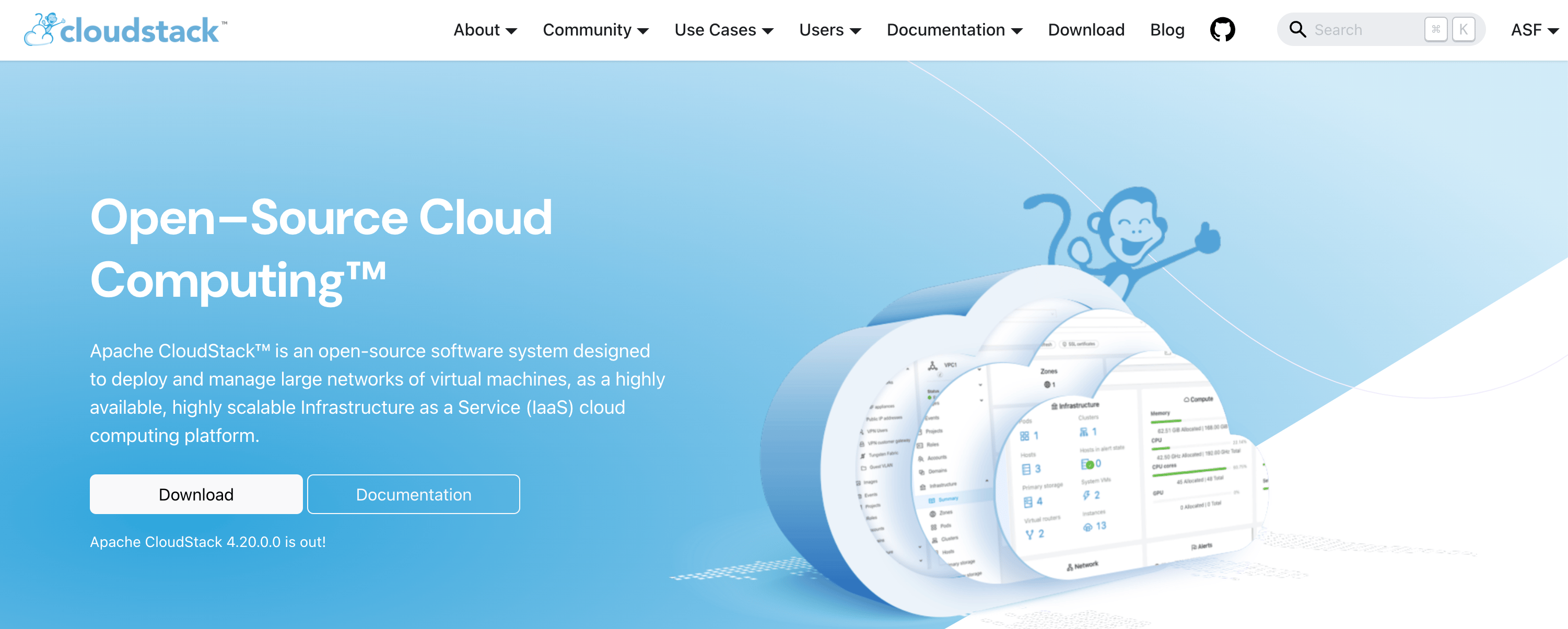Viewport: 1568px width, 629px height.
Task: Focus the Search input field
Action: [x=1380, y=29]
